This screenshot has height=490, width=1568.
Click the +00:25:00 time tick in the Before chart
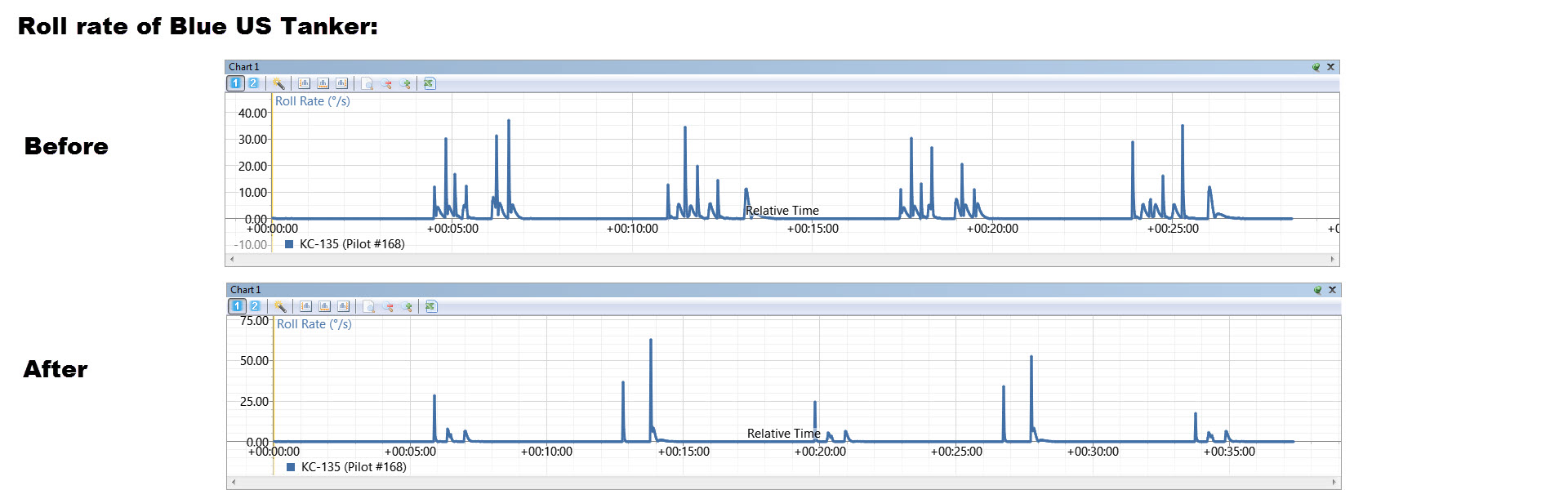pos(1173,229)
